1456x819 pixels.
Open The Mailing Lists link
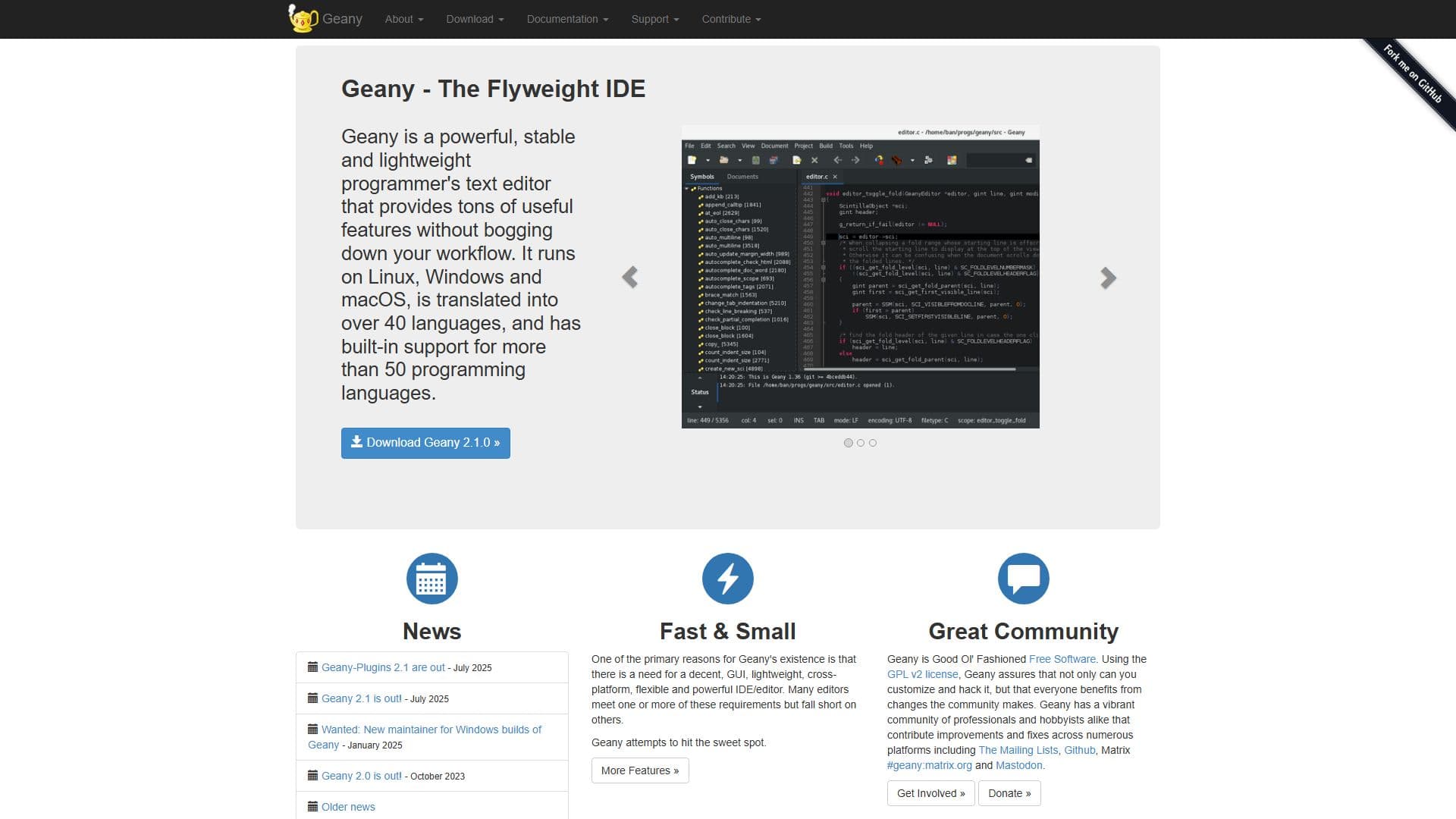click(1018, 750)
